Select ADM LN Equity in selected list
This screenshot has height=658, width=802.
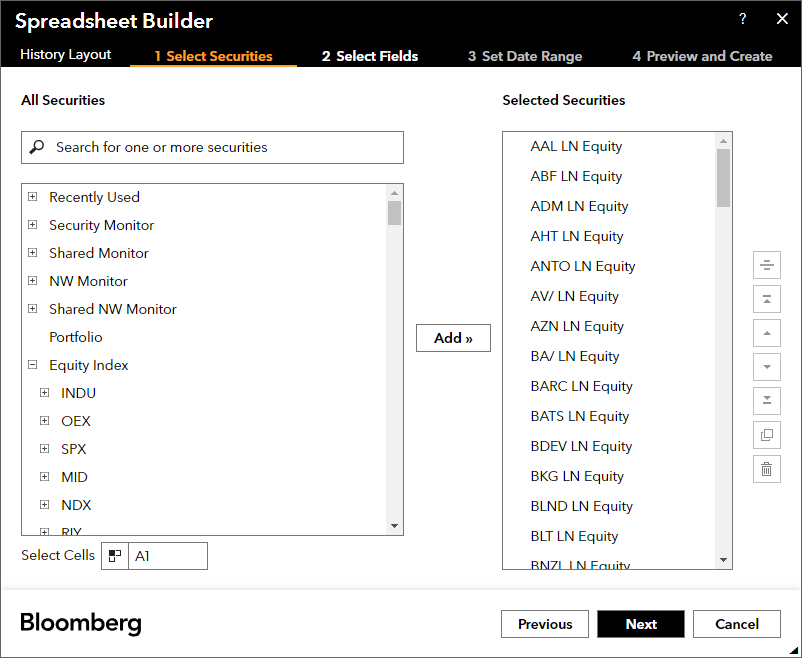[579, 206]
